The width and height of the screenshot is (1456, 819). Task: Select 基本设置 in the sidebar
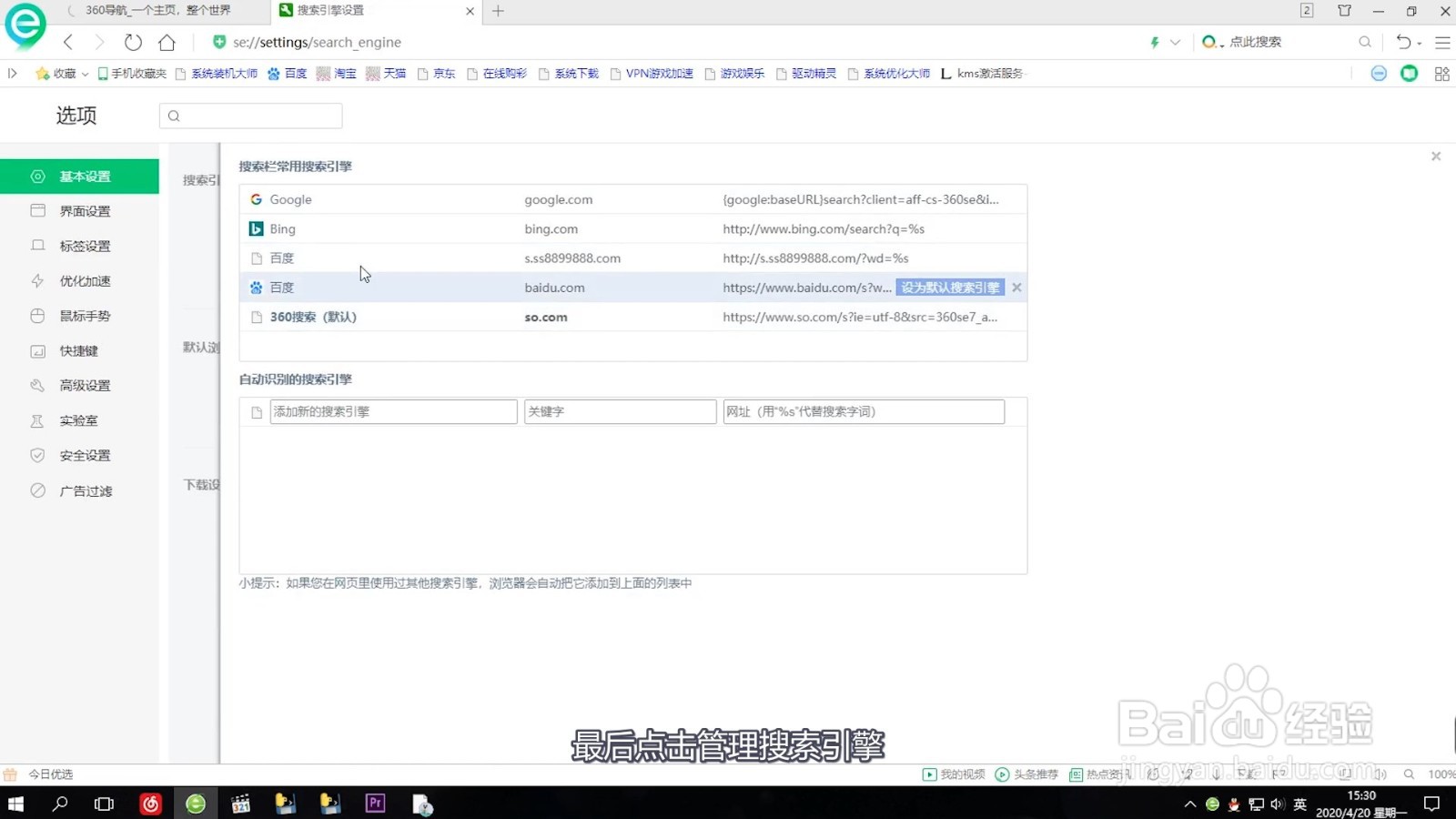click(79, 177)
